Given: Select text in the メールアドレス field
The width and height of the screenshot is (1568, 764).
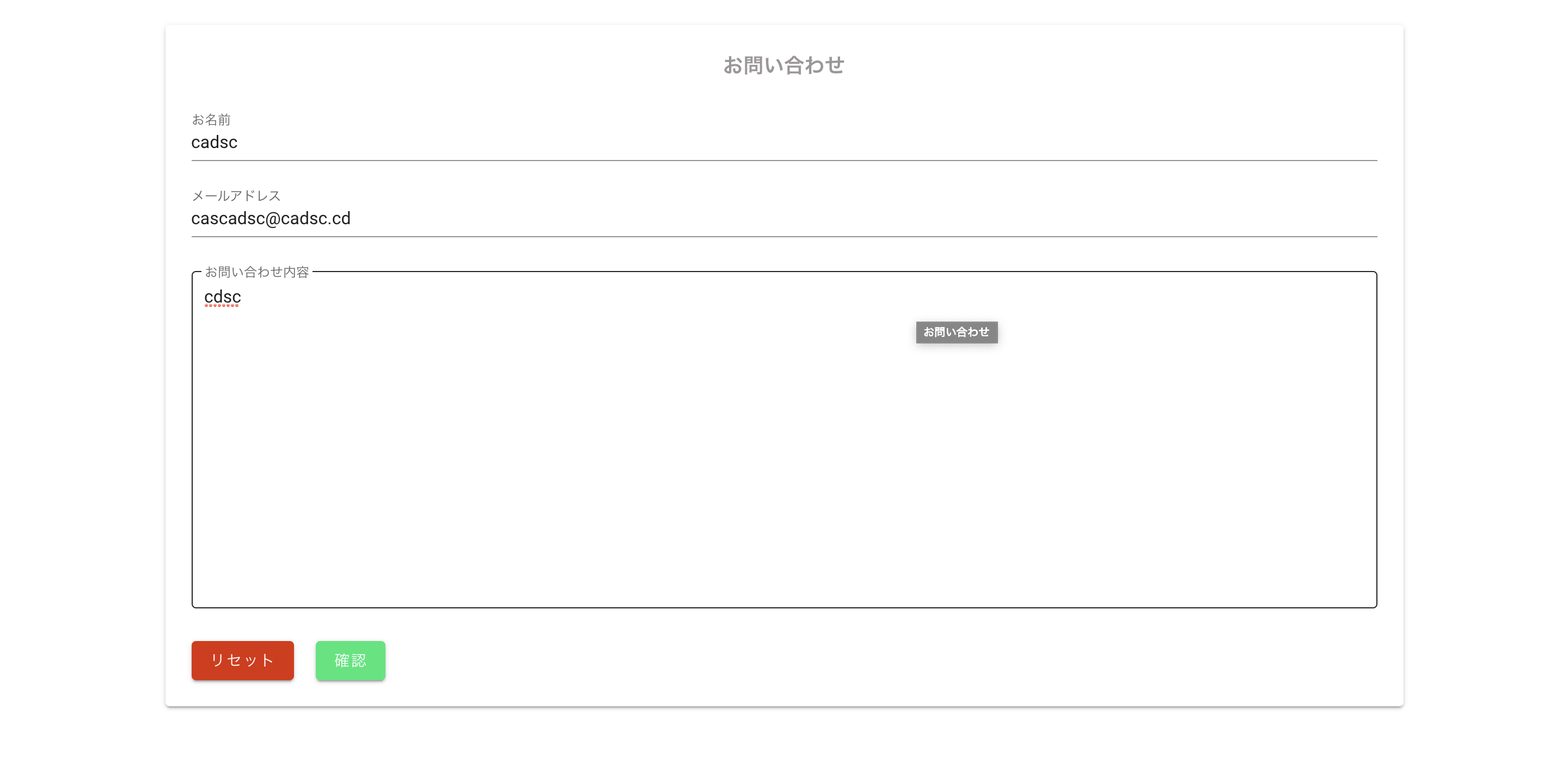Looking at the screenshot, I should (x=271, y=218).
